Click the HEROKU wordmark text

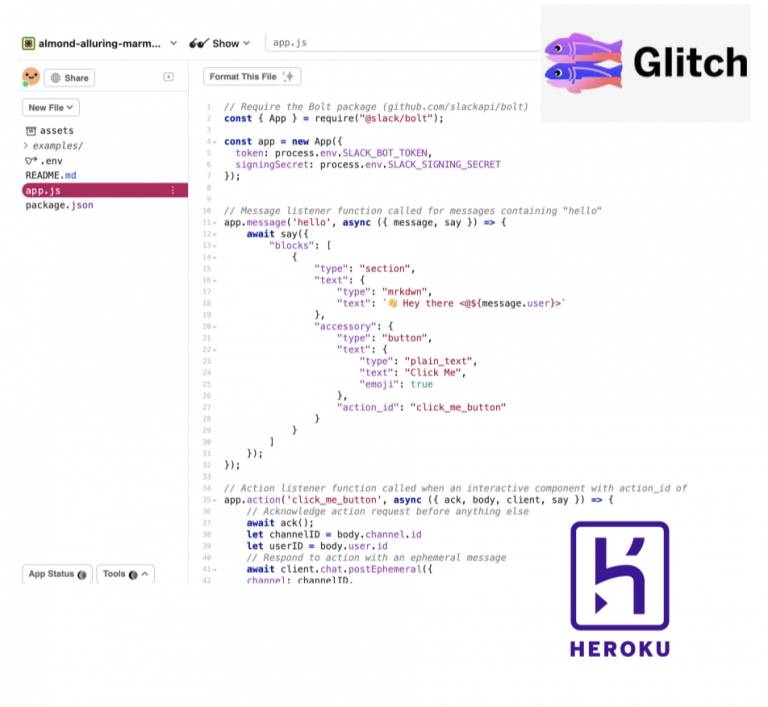620,649
